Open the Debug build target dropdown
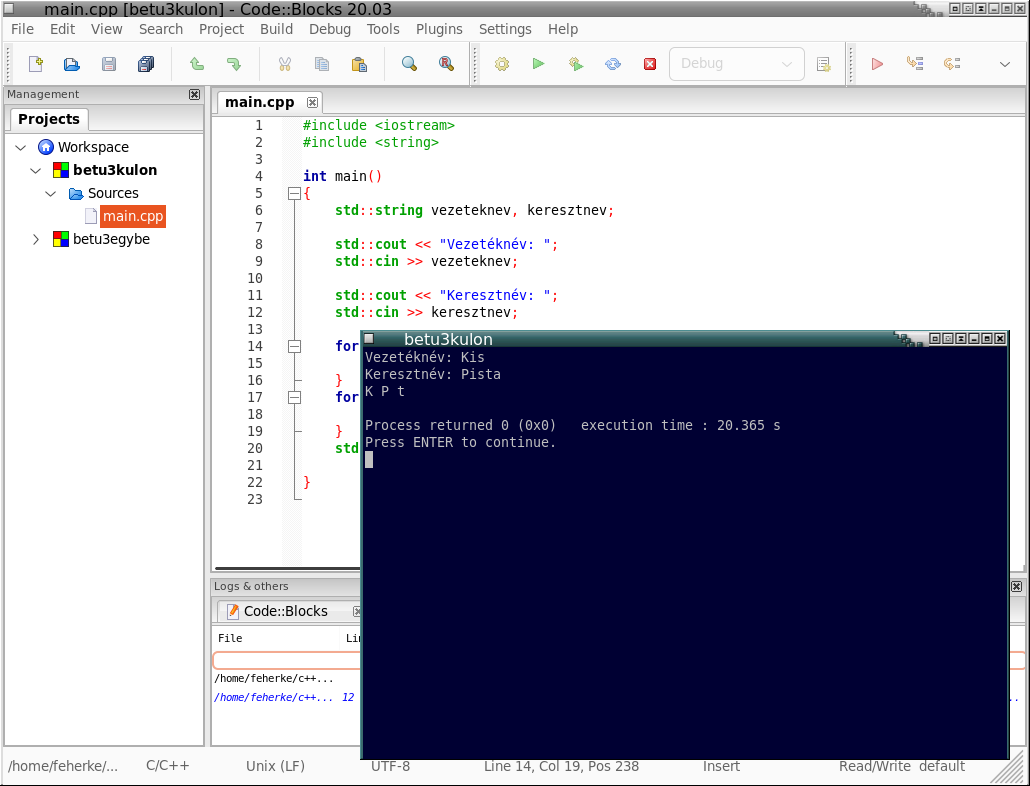The image size is (1030, 786). click(x=736, y=64)
